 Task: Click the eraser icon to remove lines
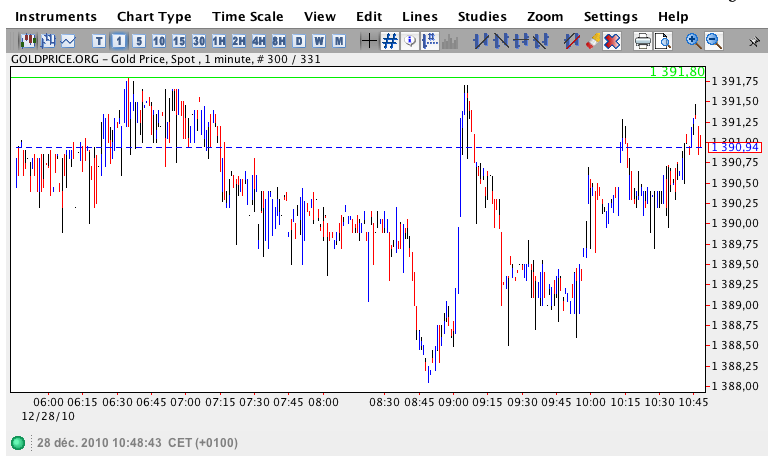coord(591,41)
